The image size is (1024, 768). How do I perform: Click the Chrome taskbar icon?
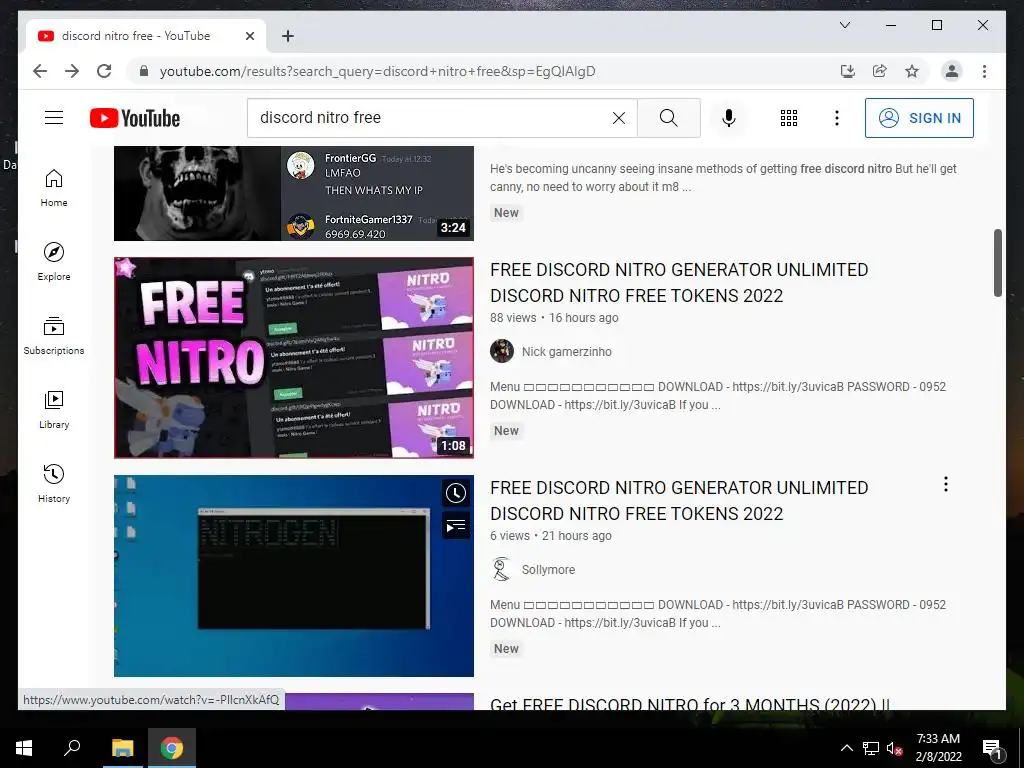[172, 748]
